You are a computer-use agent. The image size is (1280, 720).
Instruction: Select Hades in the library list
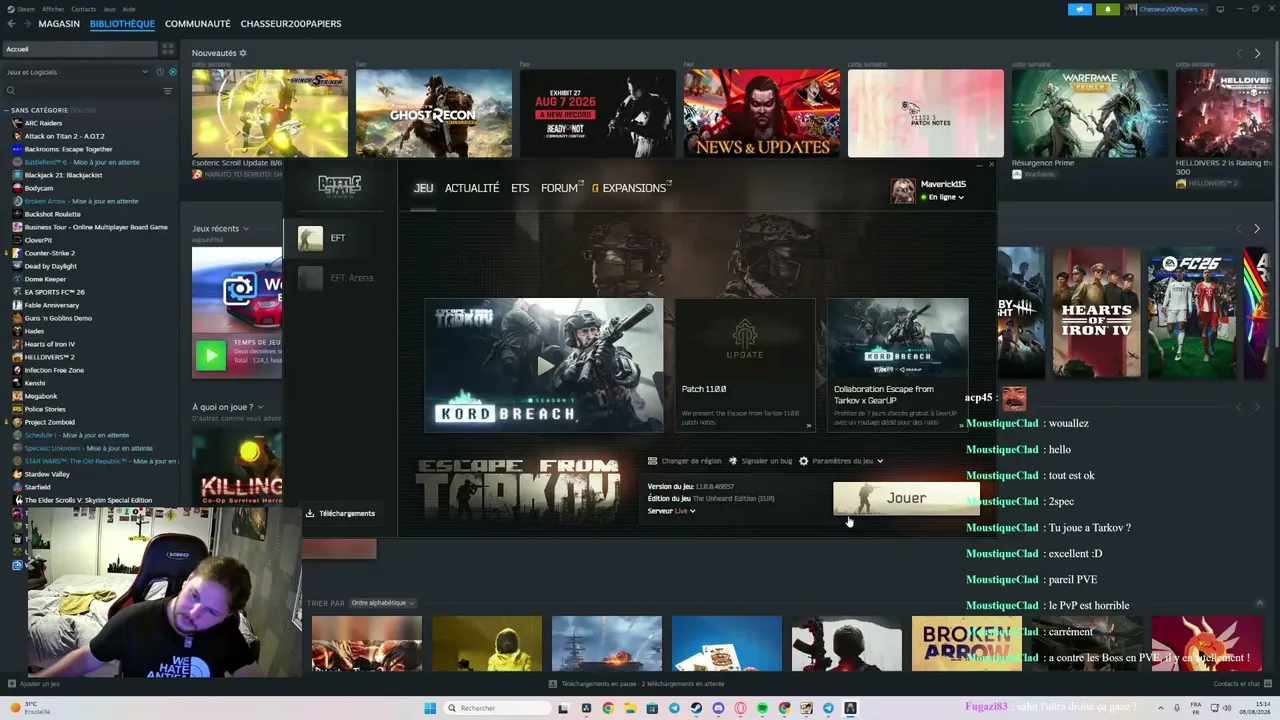pos(34,331)
